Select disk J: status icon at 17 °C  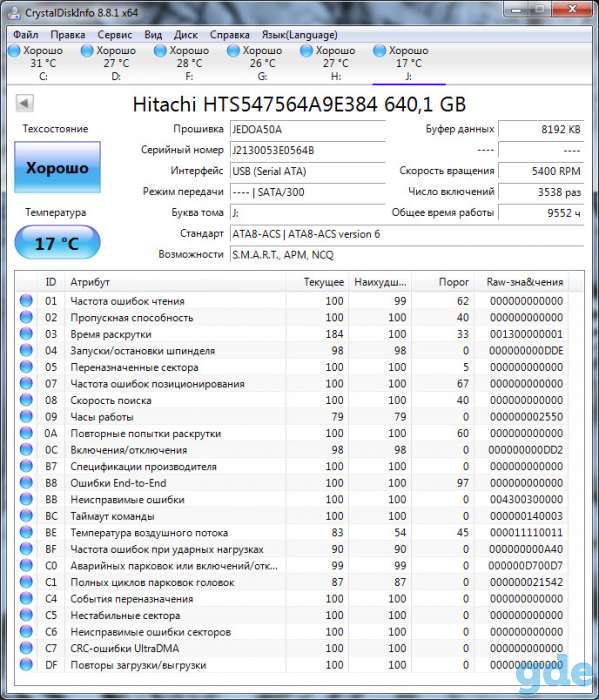(x=379, y=51)
